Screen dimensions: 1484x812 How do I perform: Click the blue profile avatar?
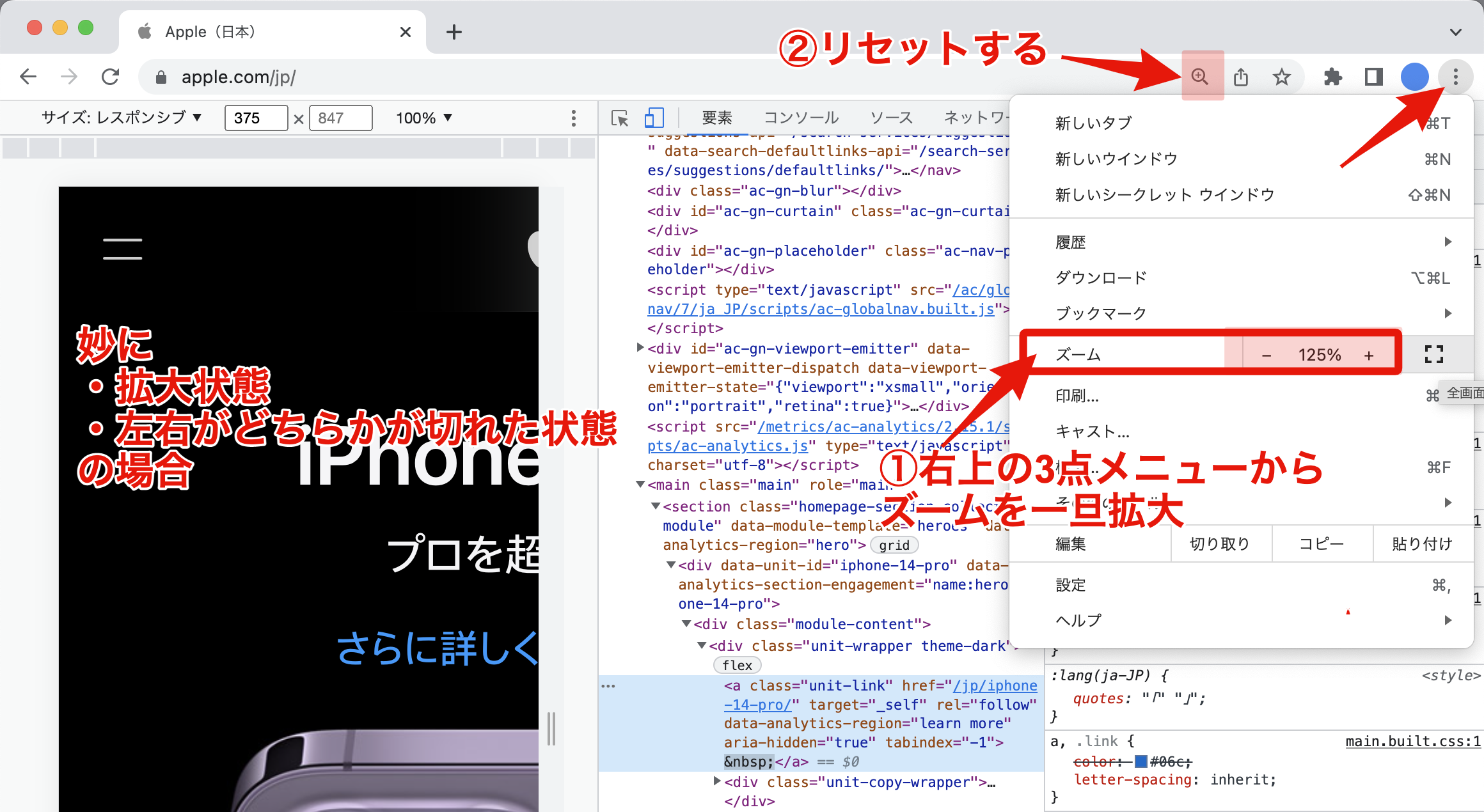pos(1415,77)
